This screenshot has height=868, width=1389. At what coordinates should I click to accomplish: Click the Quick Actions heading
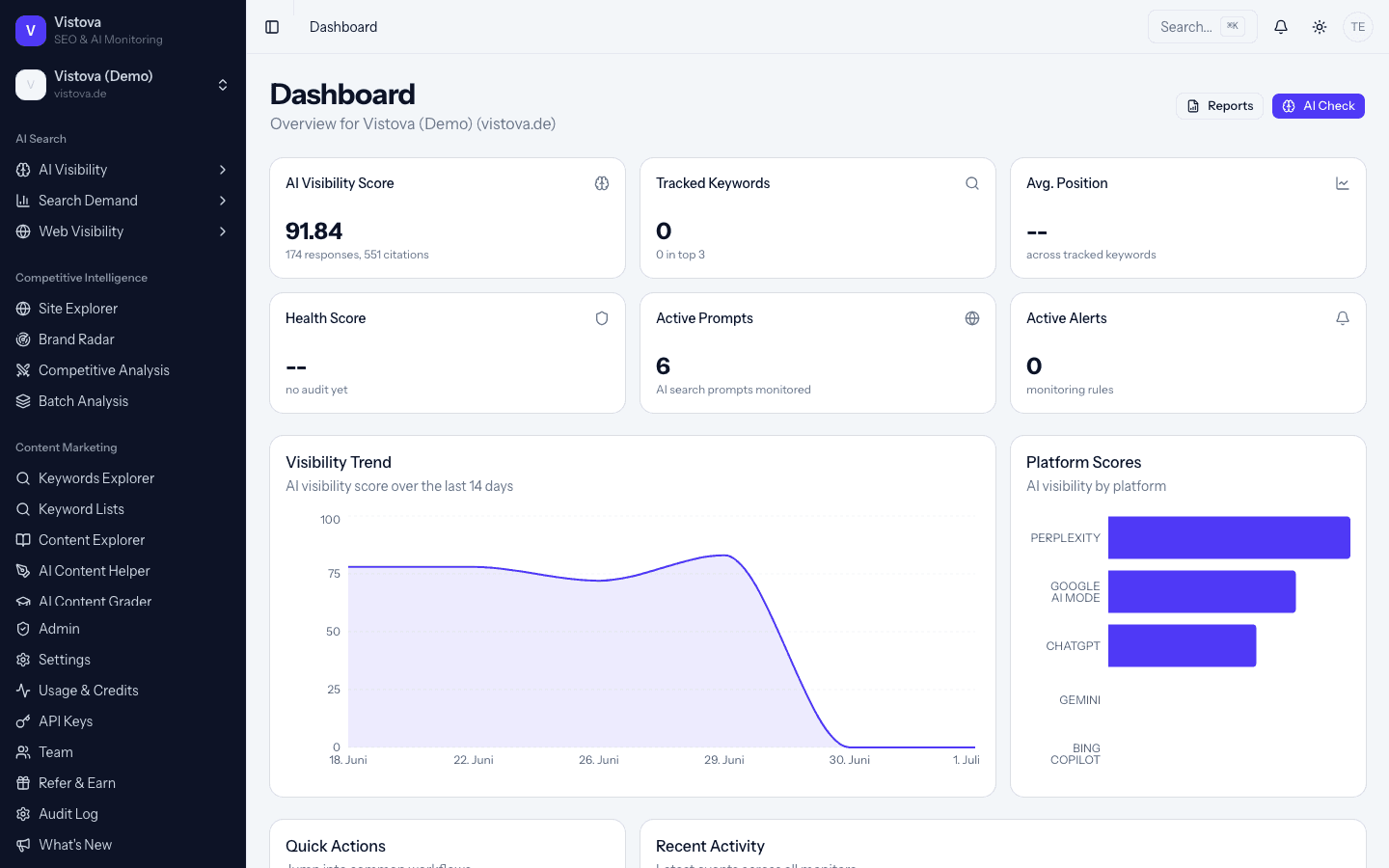(x=336, y=846)
